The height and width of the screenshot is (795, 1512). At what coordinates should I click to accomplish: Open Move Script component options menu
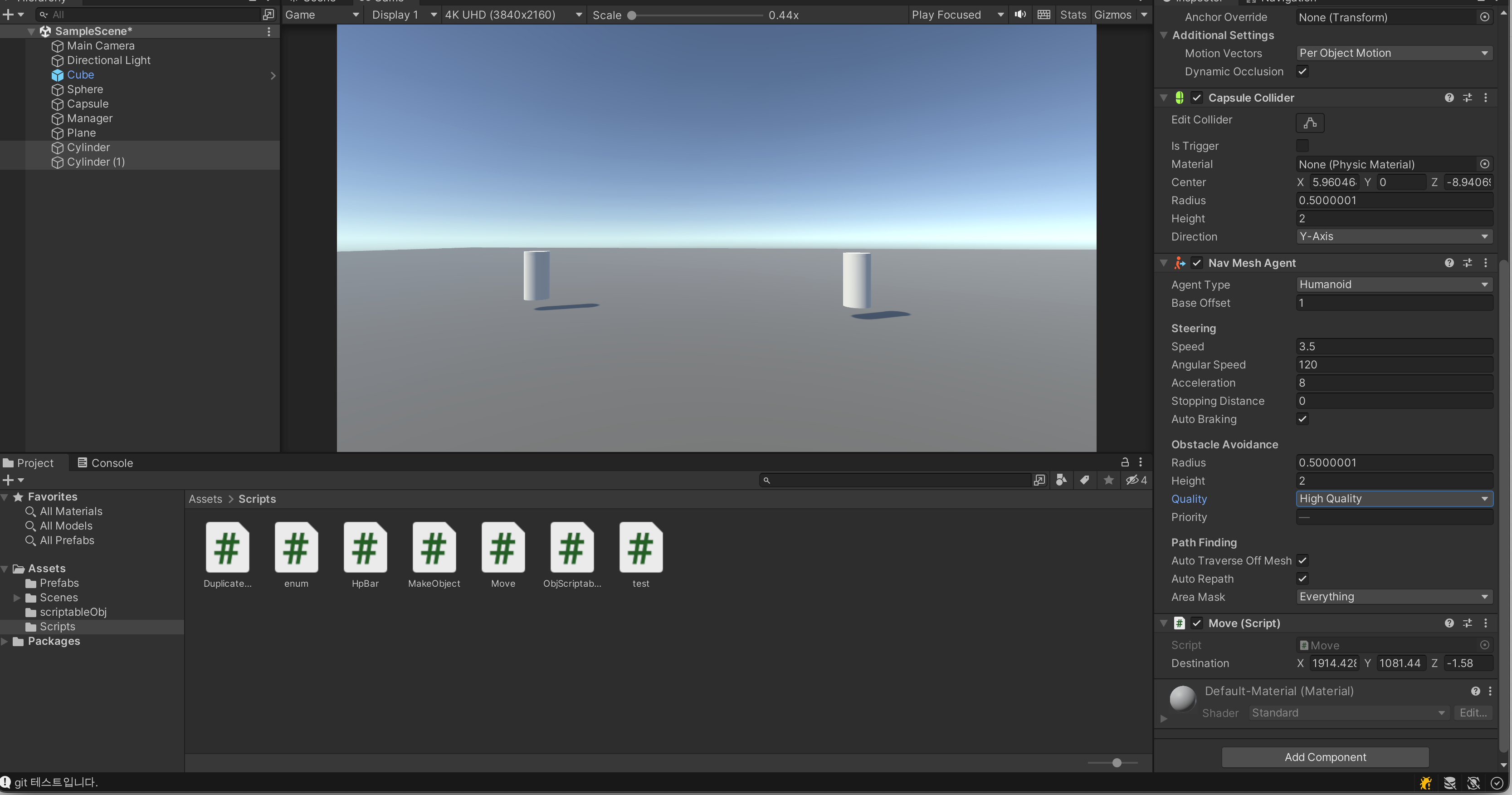pyautogui.click(x=1486, y=623)
